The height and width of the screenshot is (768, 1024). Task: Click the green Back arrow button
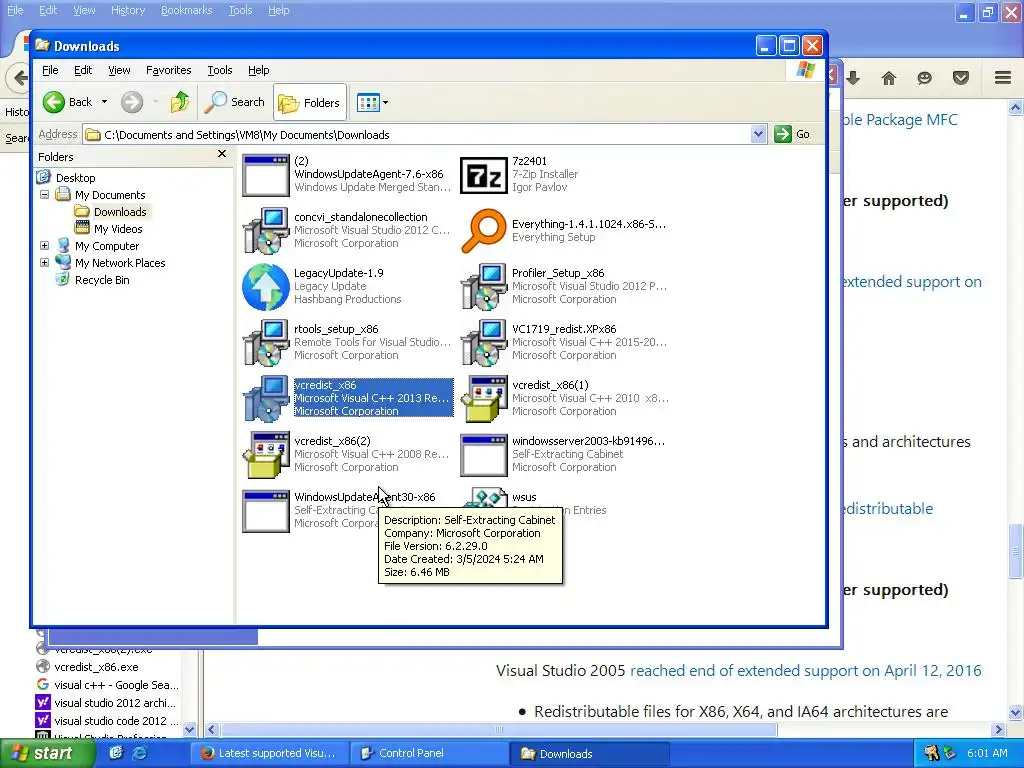pos(54,102)
